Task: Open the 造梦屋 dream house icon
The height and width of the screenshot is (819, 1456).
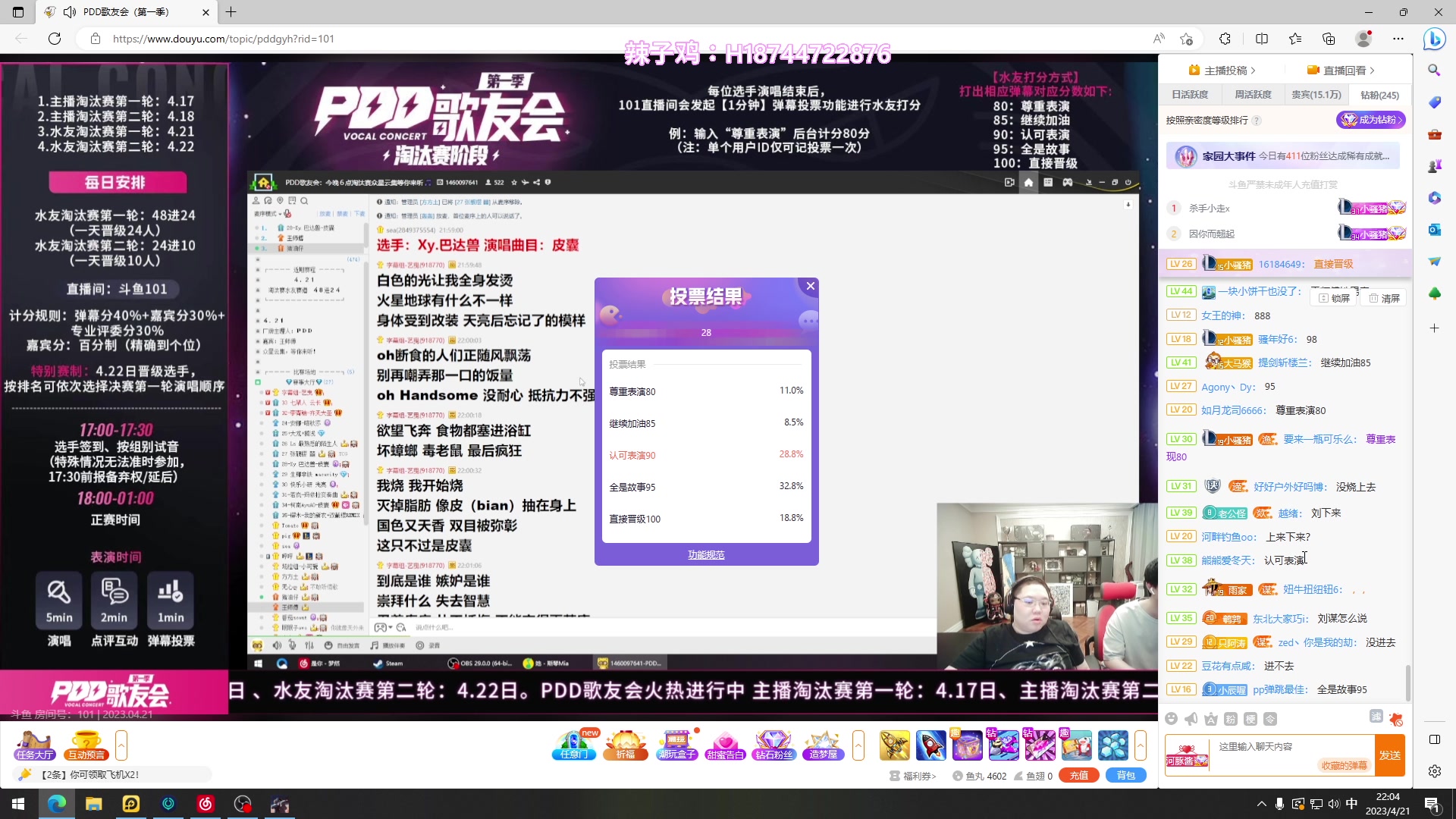Action: pos(823,745)
